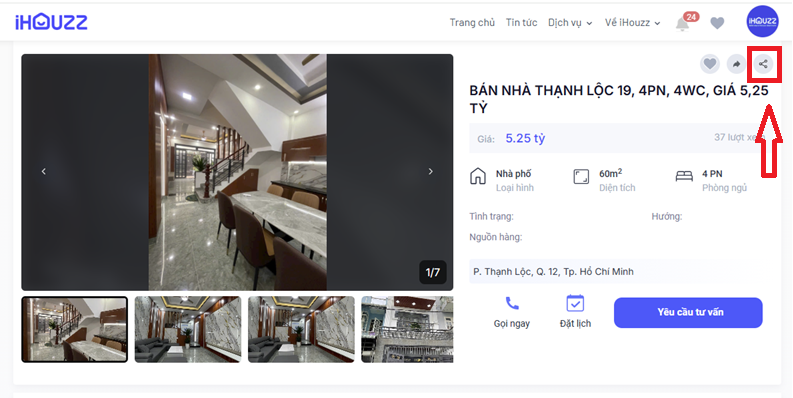Click the Gọi ngay phone icon

point(512,303)
